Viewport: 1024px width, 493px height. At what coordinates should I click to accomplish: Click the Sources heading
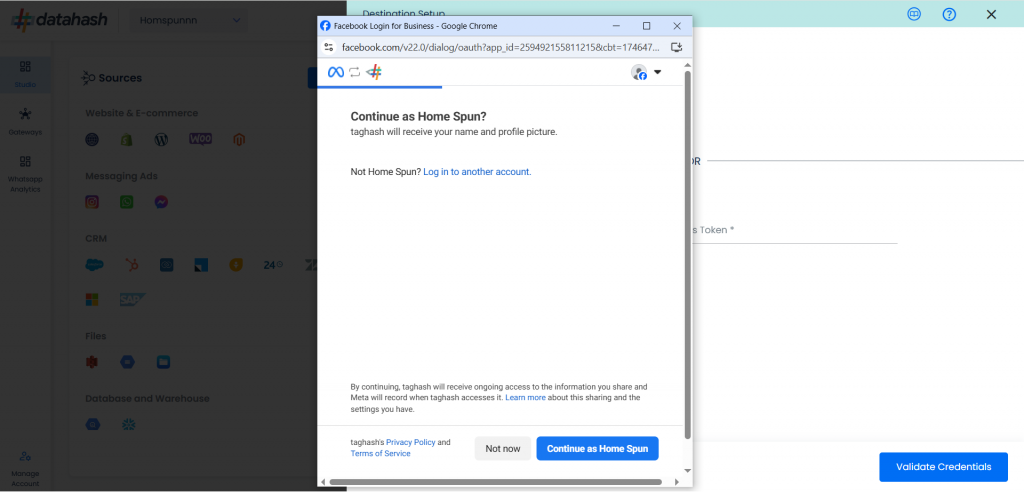(120, 78)
